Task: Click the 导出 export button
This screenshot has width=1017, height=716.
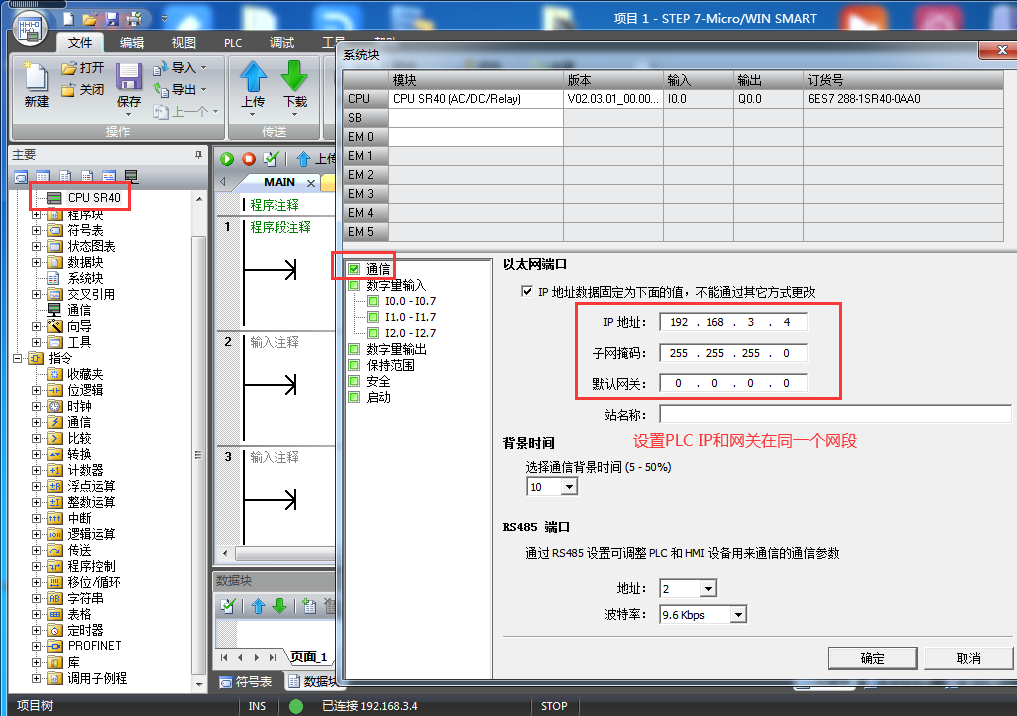Action: (x=180, y=90)
